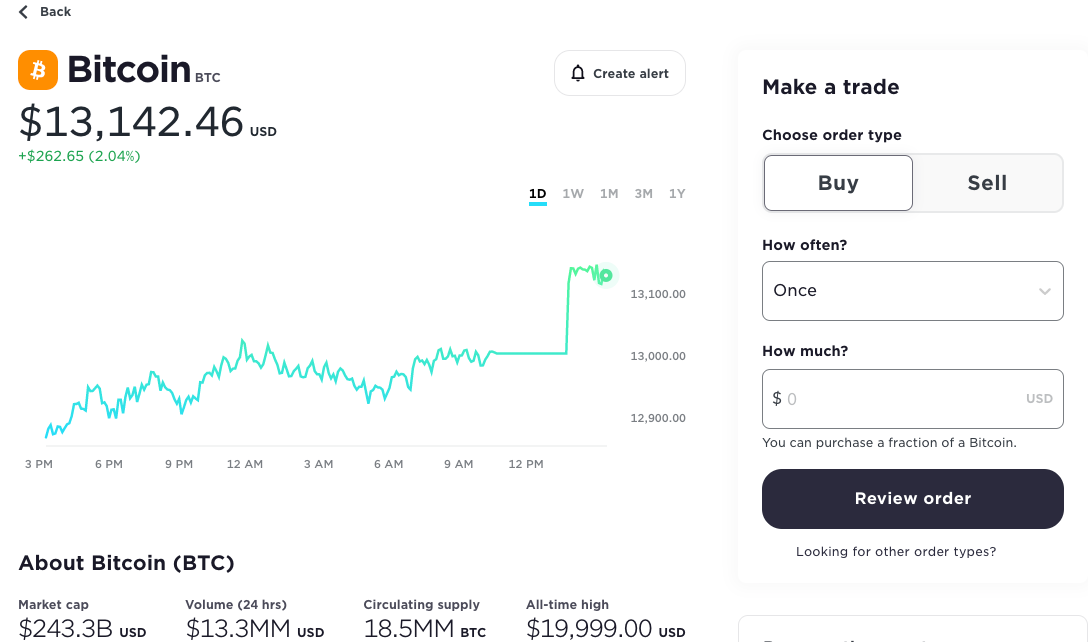Click the Bitcoin title heading
1088x642 pixels.
point(129,69)
